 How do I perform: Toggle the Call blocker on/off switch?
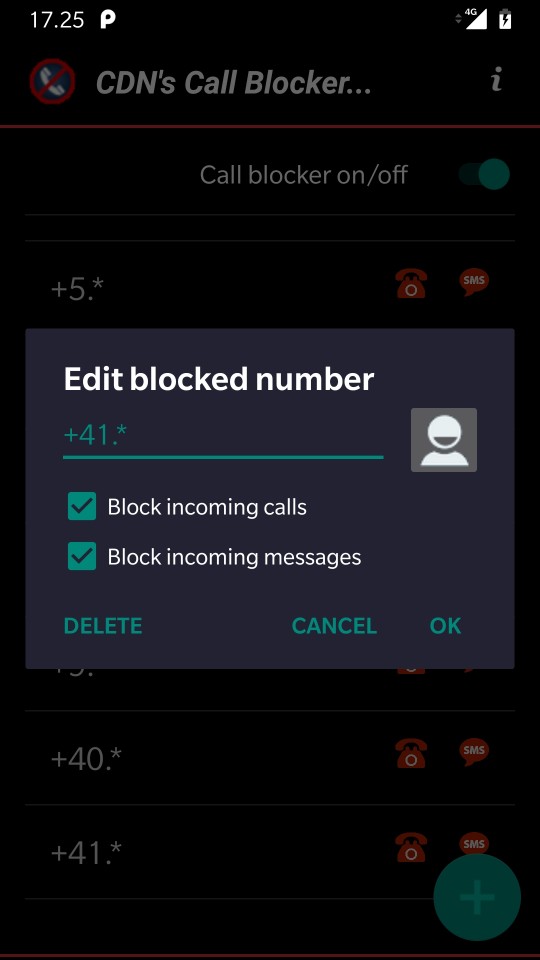484,174
